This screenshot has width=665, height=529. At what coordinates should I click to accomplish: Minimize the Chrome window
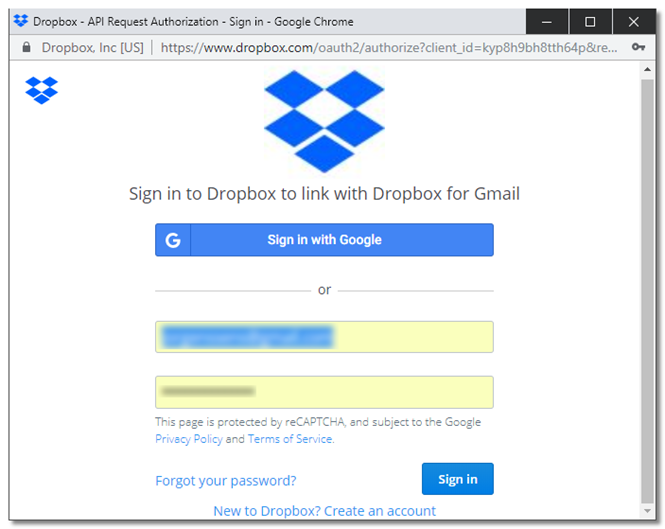coord(547,21)
